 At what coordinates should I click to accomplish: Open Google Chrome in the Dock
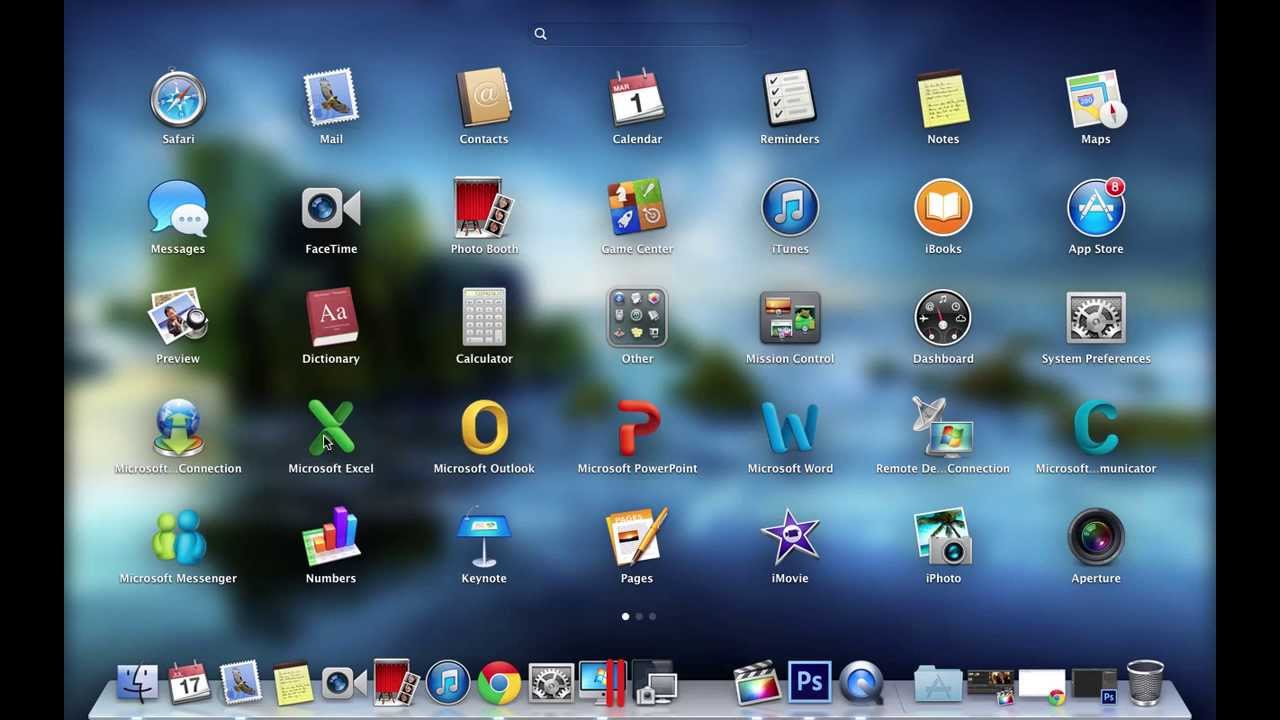(499, 683)
